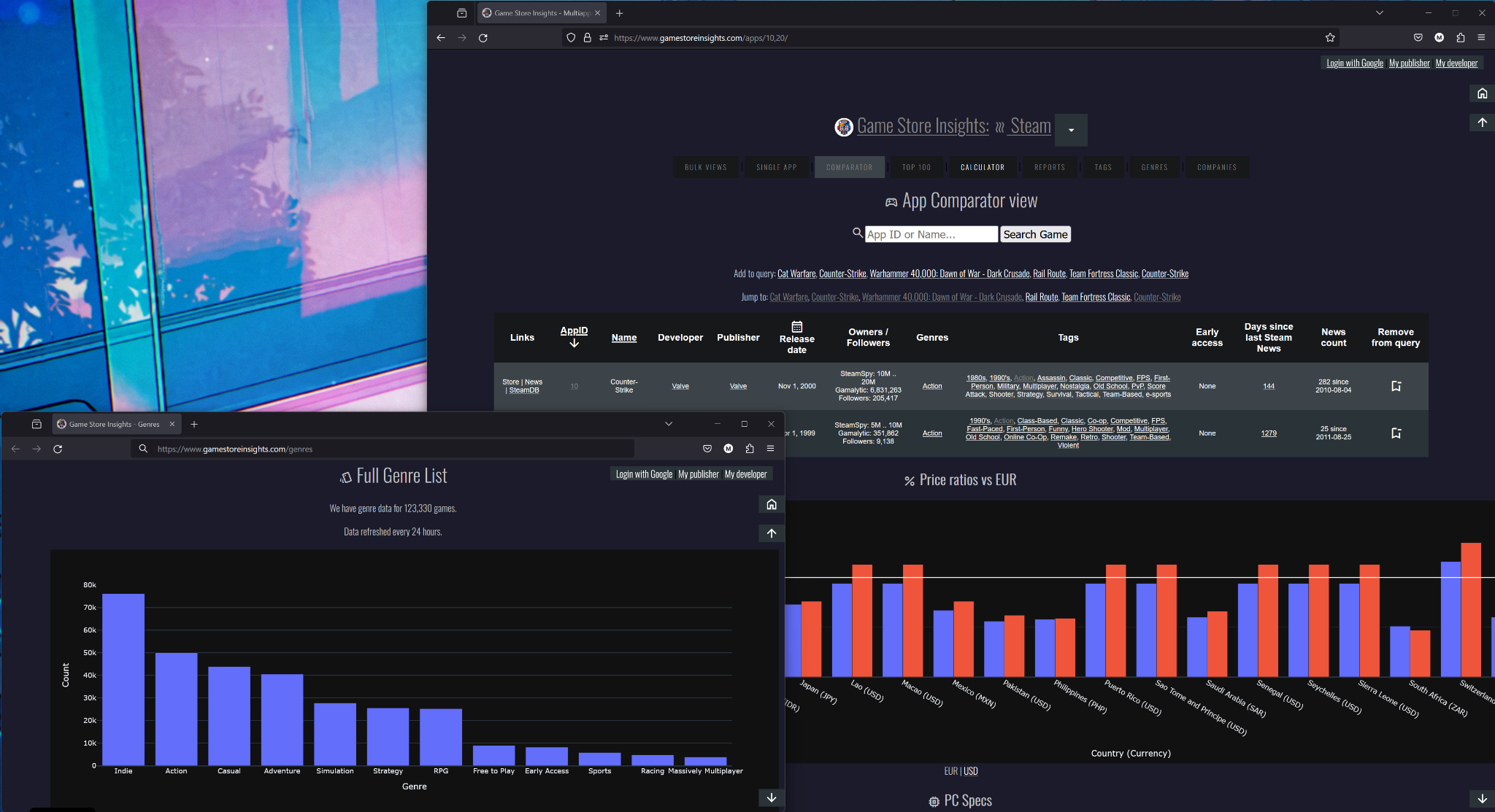View the site padlock info in the comparator window

click(x=587, y=38)
